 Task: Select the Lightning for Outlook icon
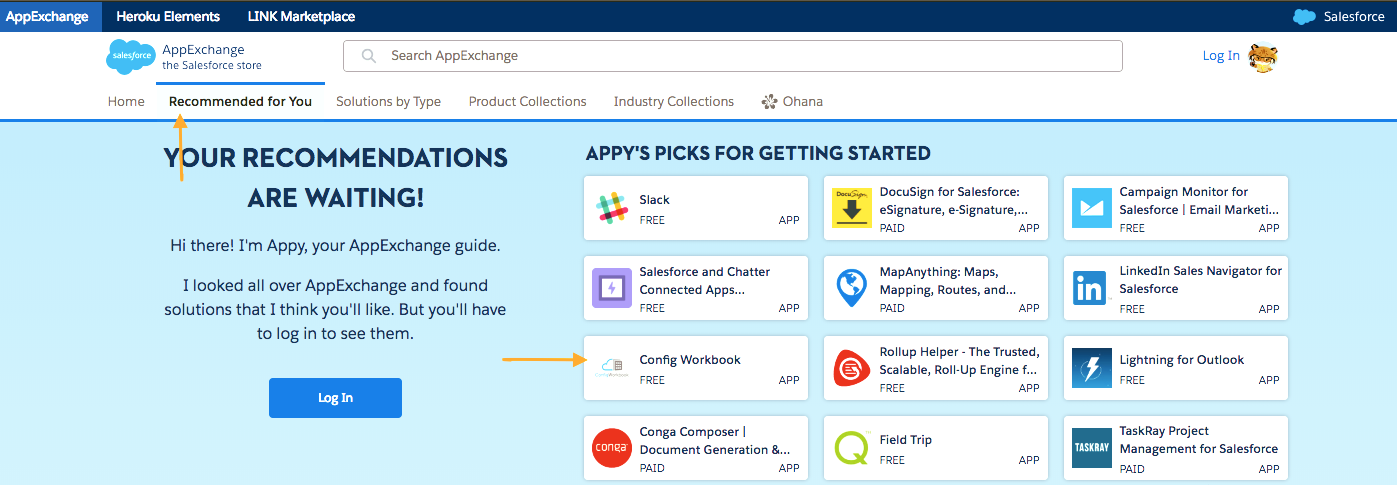[x=1092, y=368]
